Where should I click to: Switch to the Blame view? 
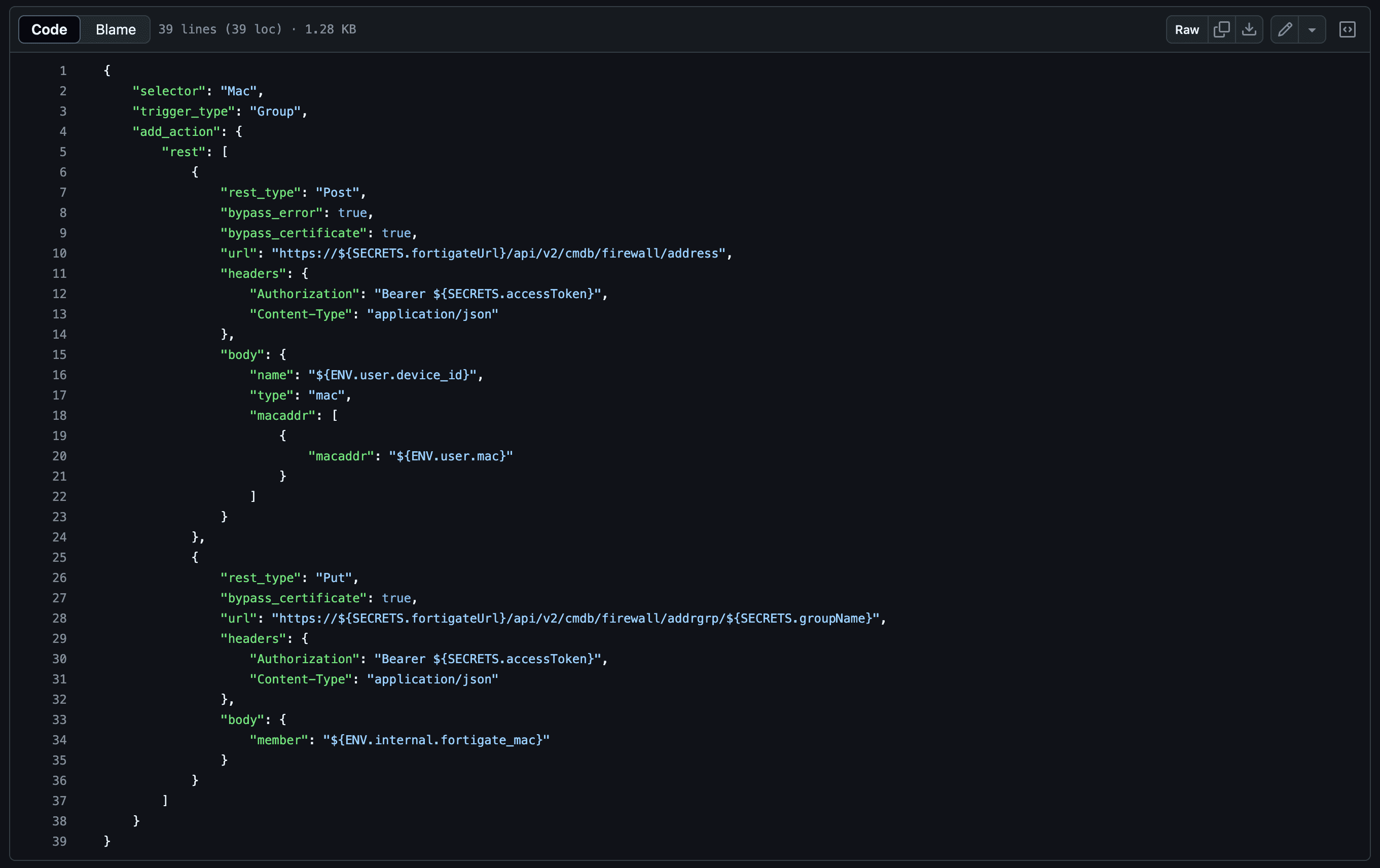point(116,29)
